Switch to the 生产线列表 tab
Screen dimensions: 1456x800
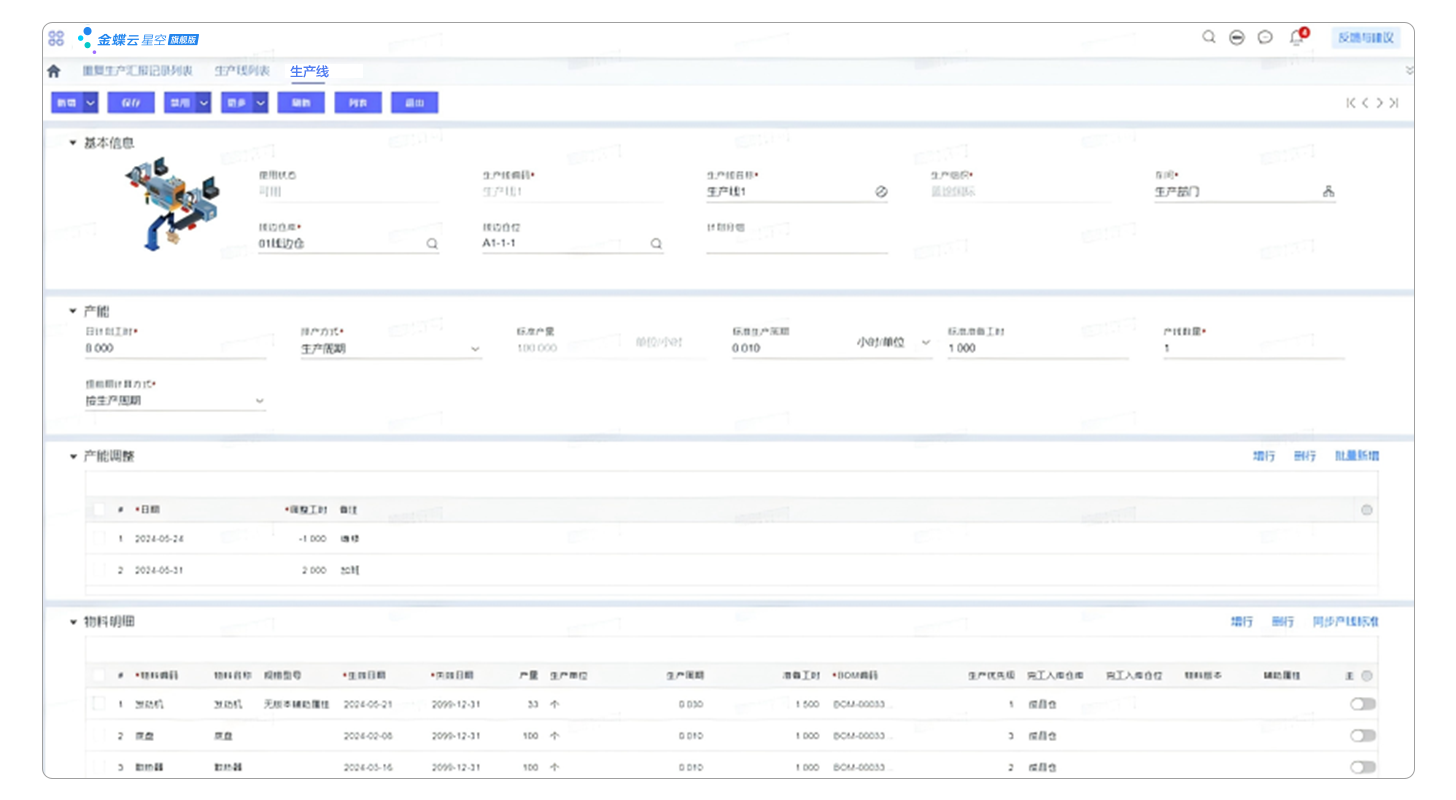[242, 71]
